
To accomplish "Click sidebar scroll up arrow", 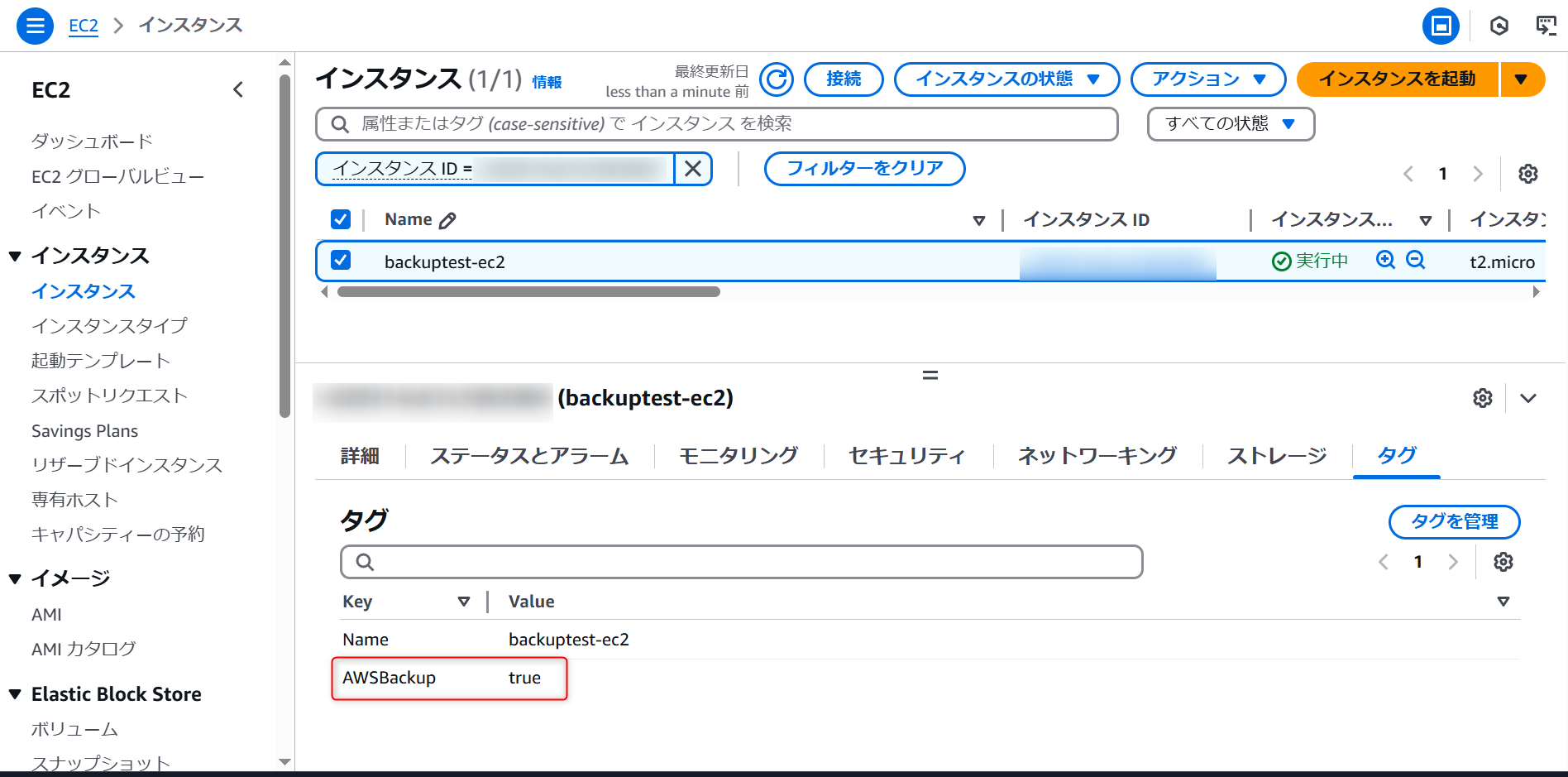I will 284,62.
